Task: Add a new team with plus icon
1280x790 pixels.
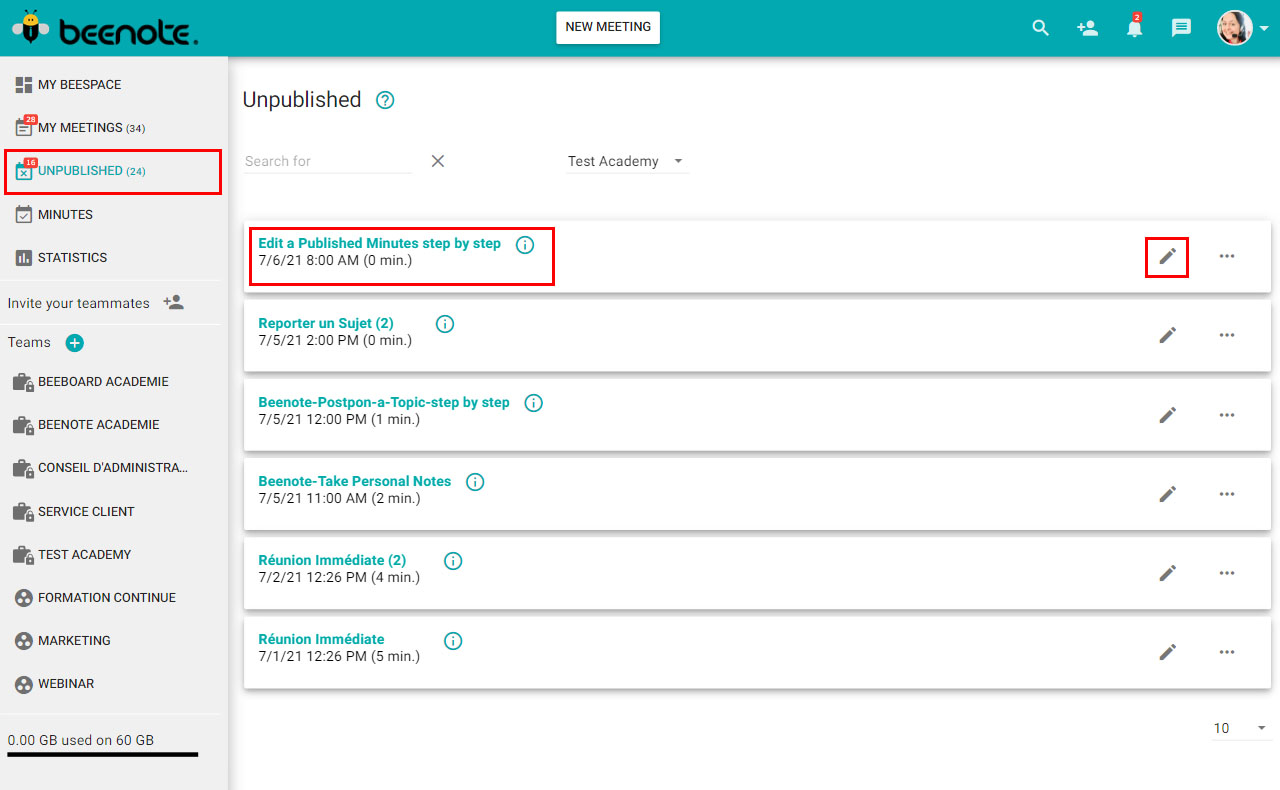Action: (75, 342)
